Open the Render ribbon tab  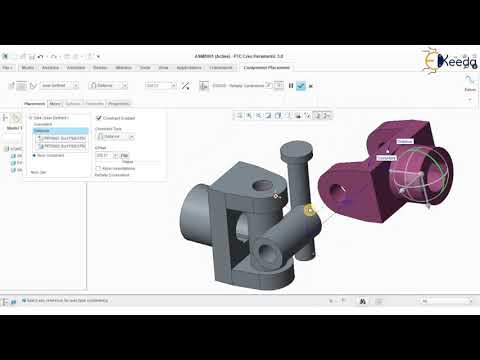pyautogui.click(x=100, y=68)
